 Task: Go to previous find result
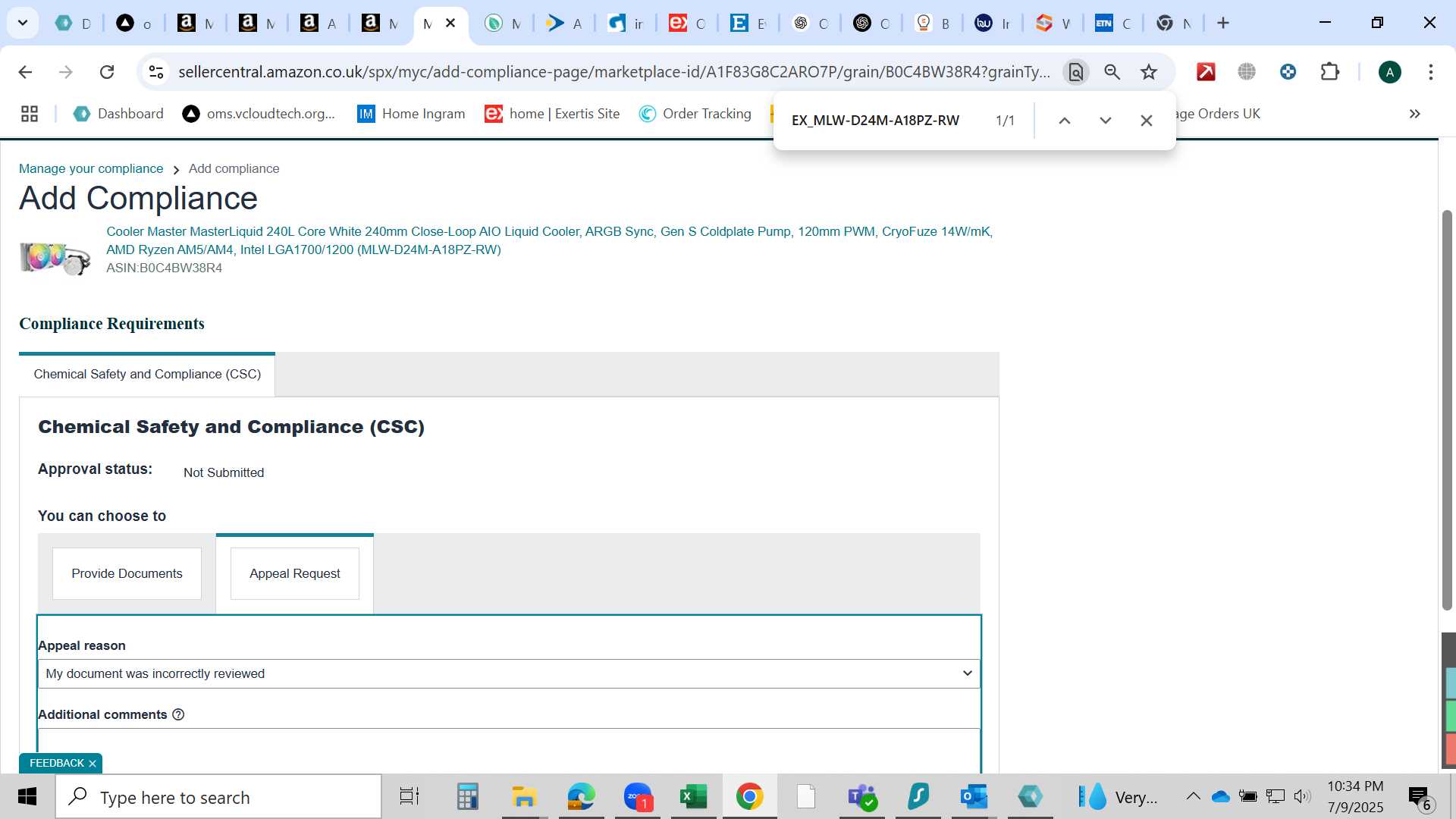pos(1065,121)
